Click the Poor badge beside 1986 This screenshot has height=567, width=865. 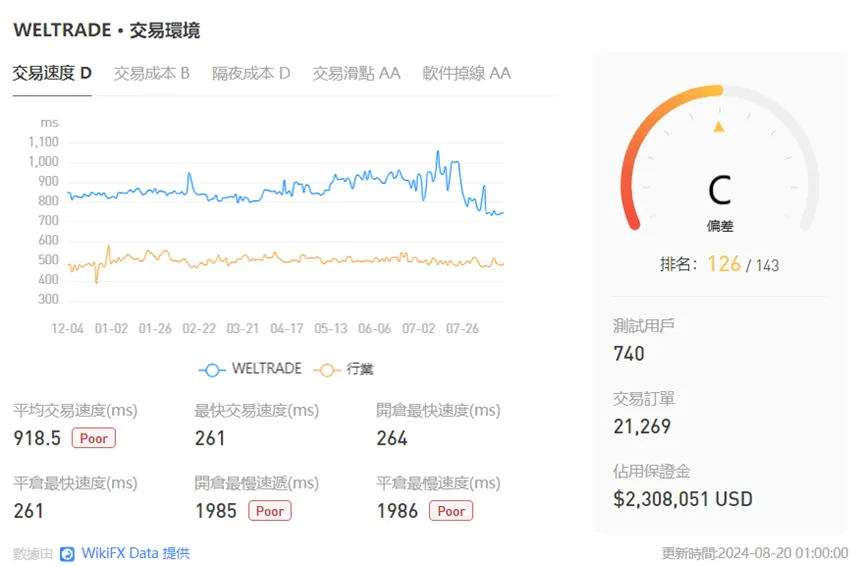coord(451,511)
